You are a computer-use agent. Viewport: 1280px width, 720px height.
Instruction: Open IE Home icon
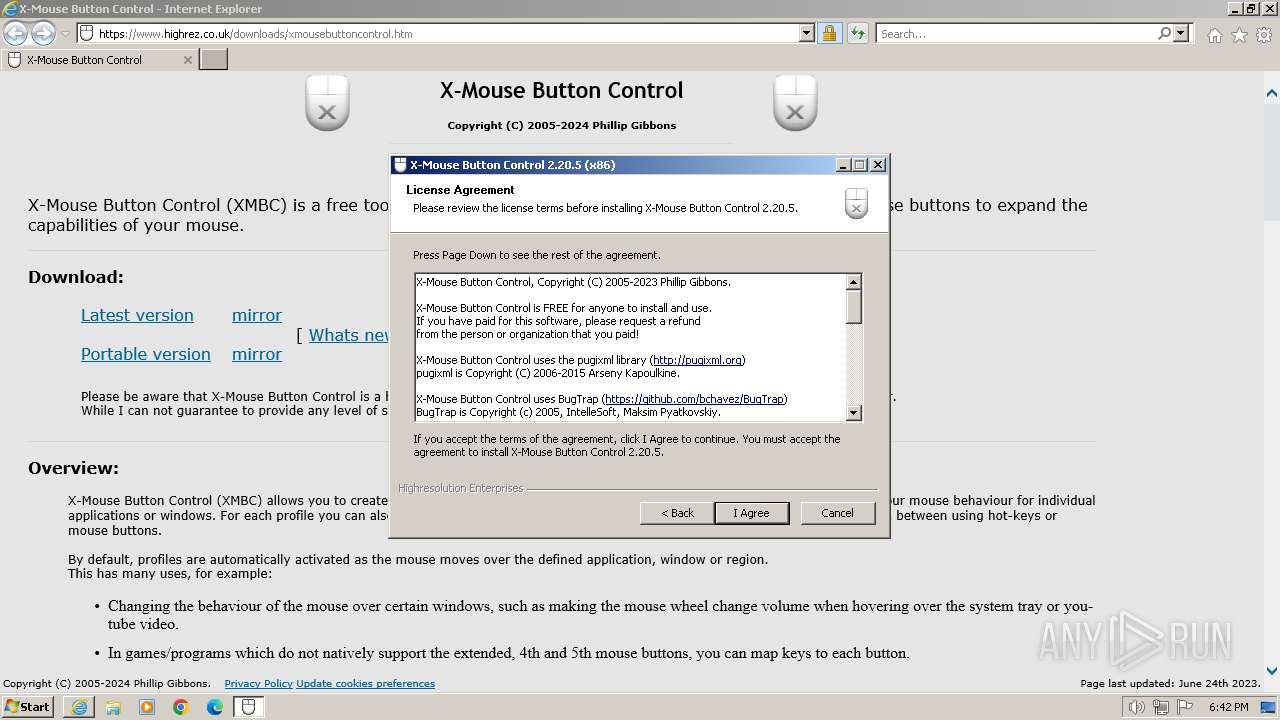(x=1214, y=35)
